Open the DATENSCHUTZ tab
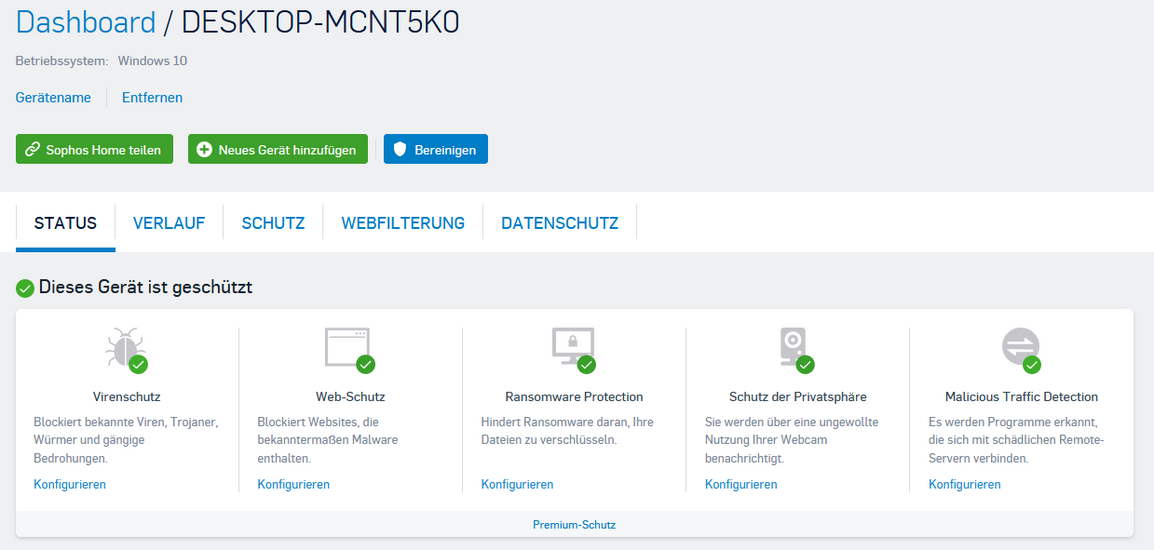This screenshot has height=550, width=1154. pyautogui.click(x=559, y=223)
